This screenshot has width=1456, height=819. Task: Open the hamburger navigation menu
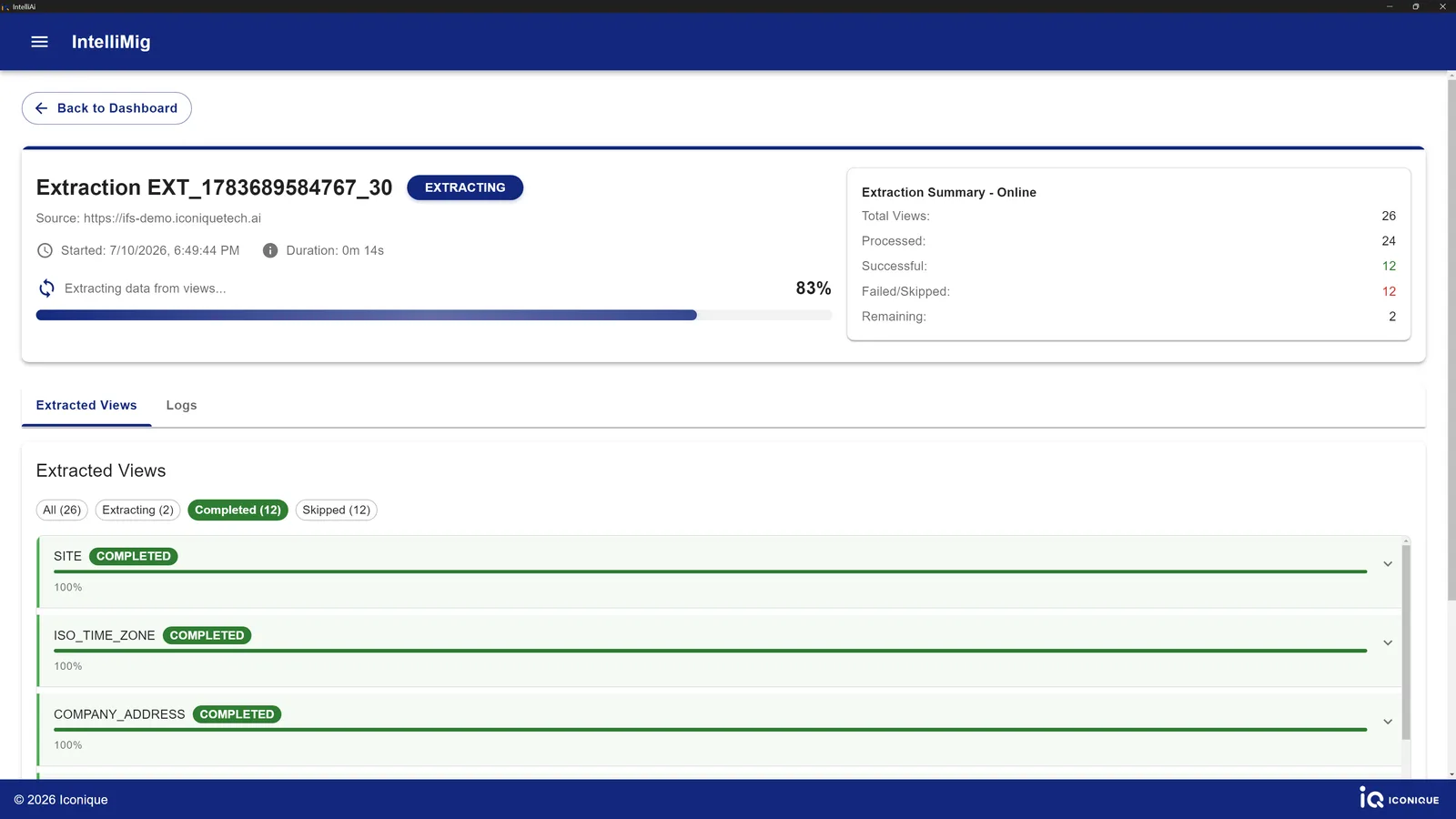pyautogui.click(x=39, y=42)
